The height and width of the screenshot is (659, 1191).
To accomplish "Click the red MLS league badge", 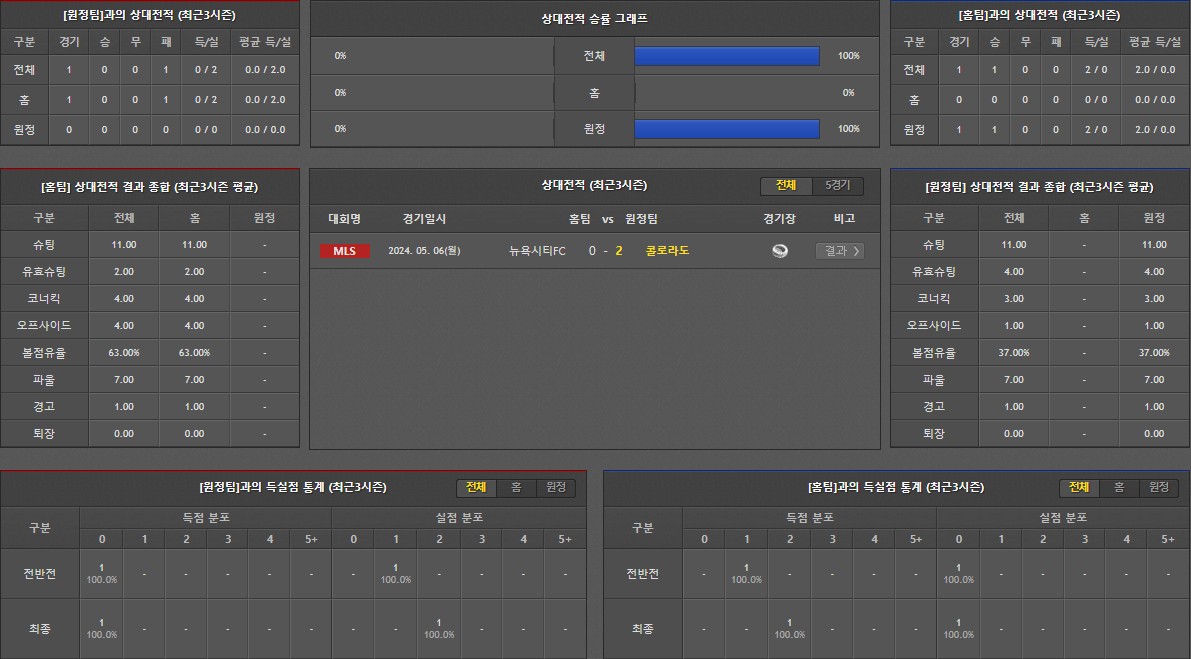I will (x=344, y=251).
